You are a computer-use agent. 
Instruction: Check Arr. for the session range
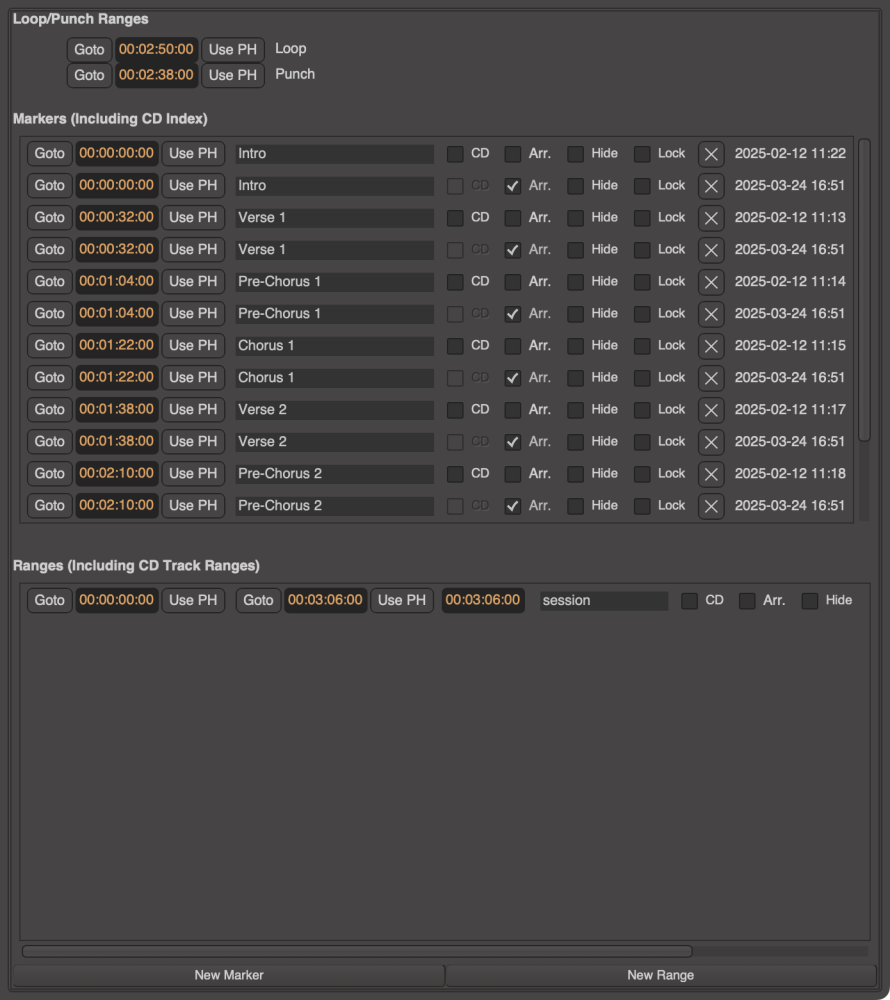click(x=747, y=601)
